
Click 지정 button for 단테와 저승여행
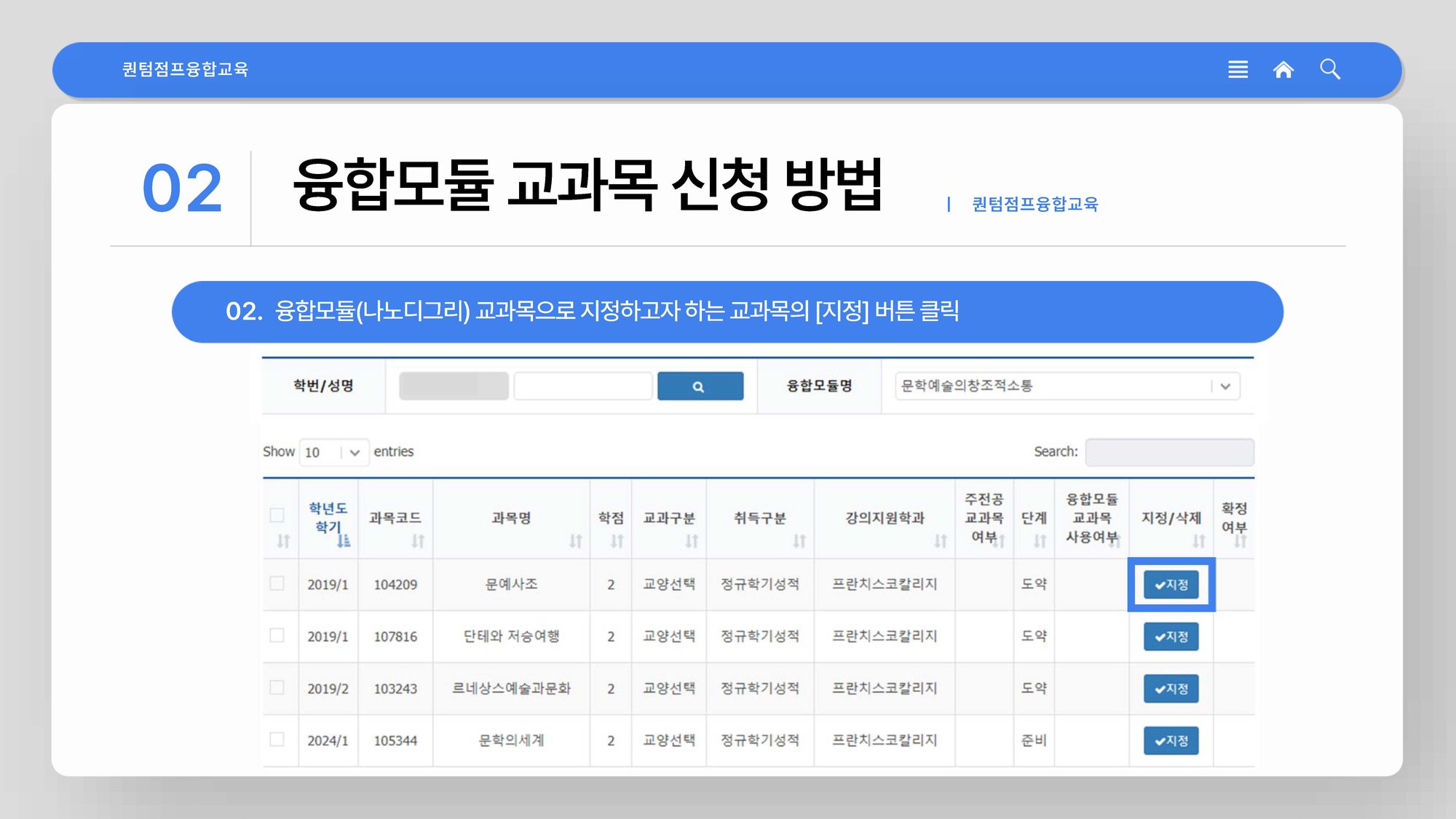(1171, 636)
